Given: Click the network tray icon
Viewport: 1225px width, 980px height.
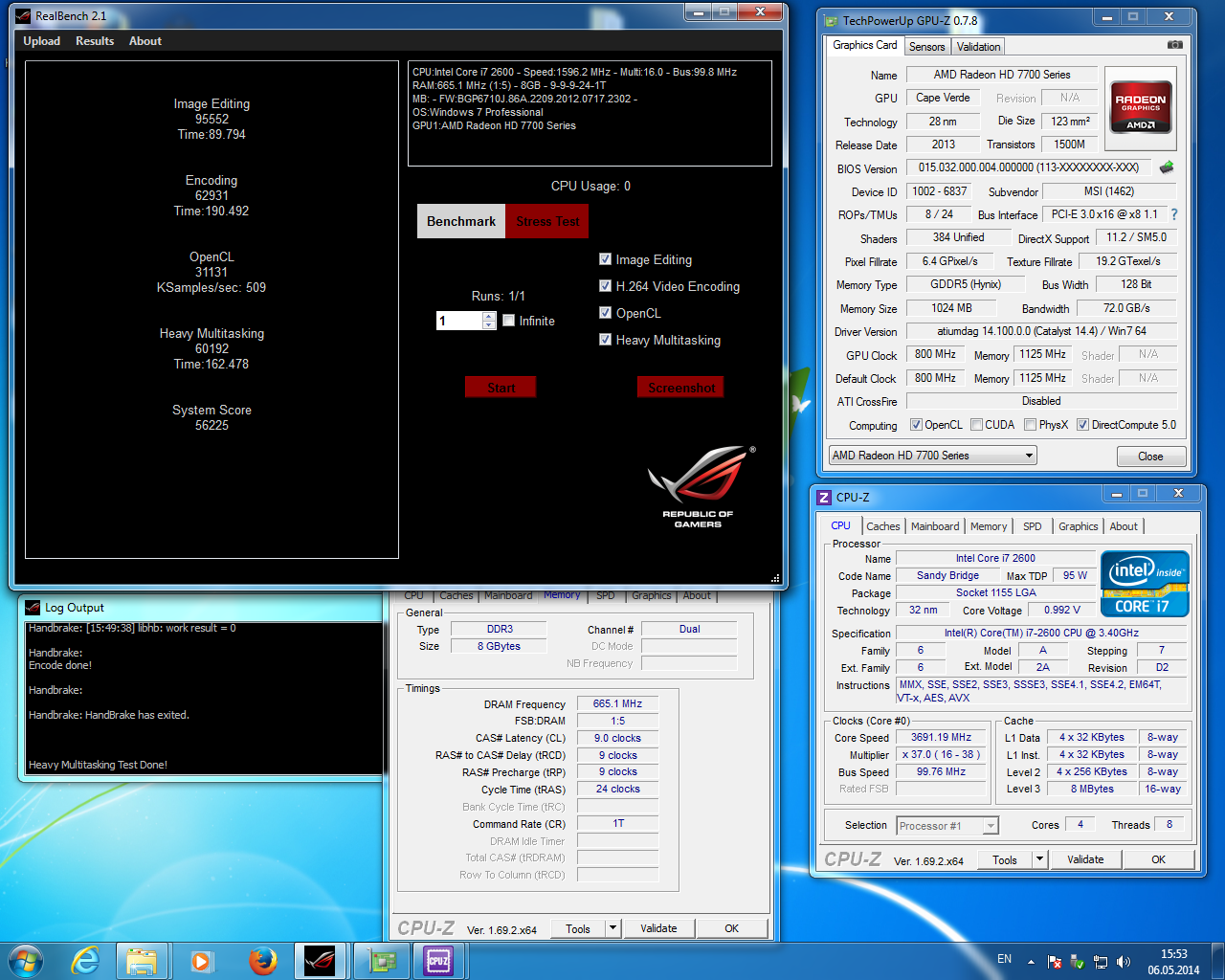Looking at the screenshot, I should 1101,962.
